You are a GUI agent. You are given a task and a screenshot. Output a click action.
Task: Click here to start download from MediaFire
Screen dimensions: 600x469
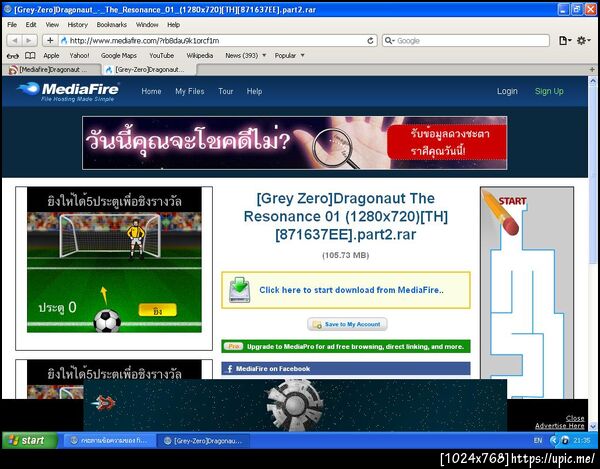(x=346, y=290)
